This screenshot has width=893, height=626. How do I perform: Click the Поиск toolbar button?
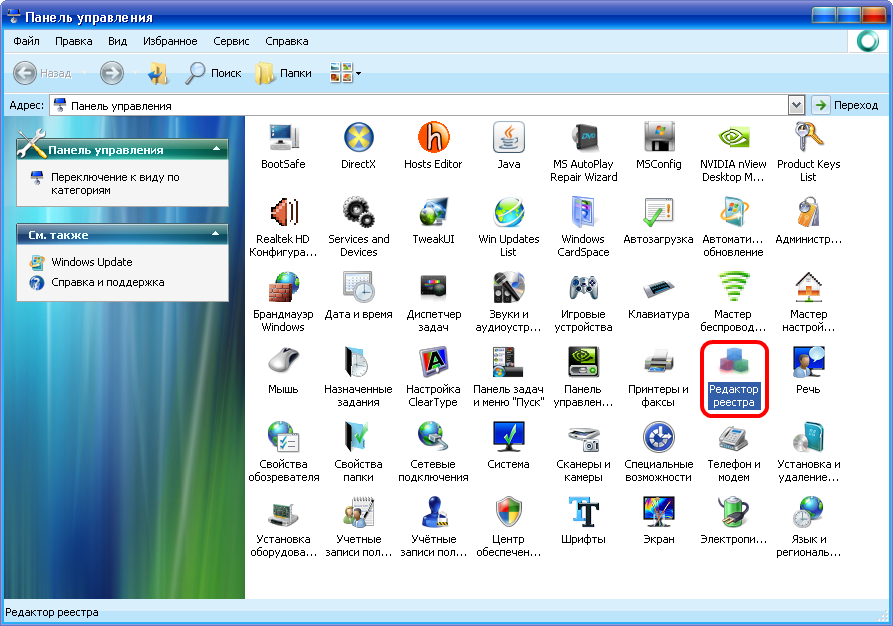[213, 73]
